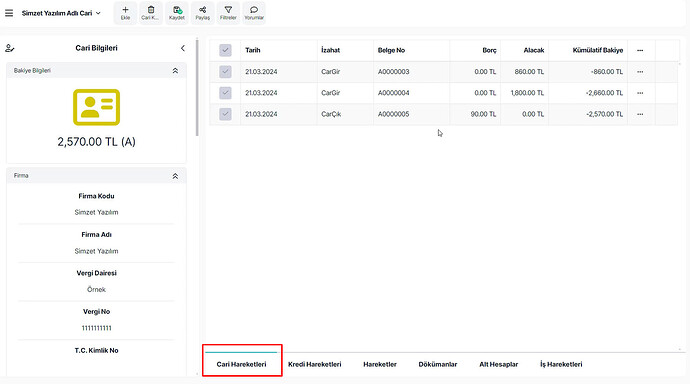Switch to the İş Hareketleri tab
Screen dimensions: 690x384
[x=561, y=364]
